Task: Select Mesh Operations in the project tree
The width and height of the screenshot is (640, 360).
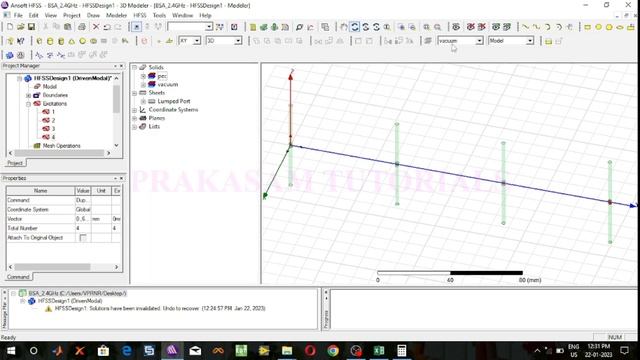Action: pyautogui.click(x=62, y=146)
